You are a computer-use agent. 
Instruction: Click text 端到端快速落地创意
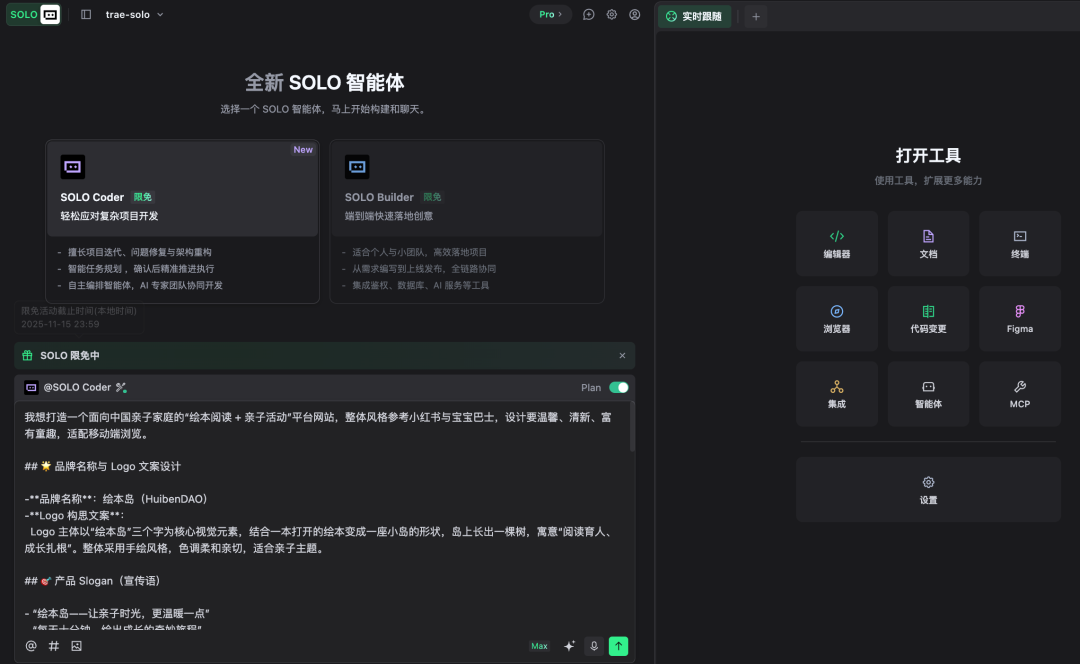[389, 216]
